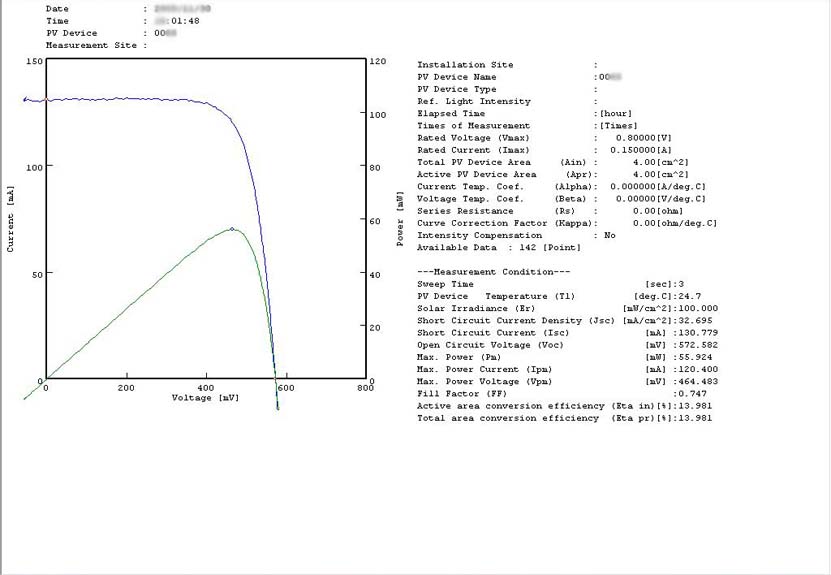Click the maximum power point marker on green curve
The height and width of the screenshot is (575, 831).
(232, 229)
